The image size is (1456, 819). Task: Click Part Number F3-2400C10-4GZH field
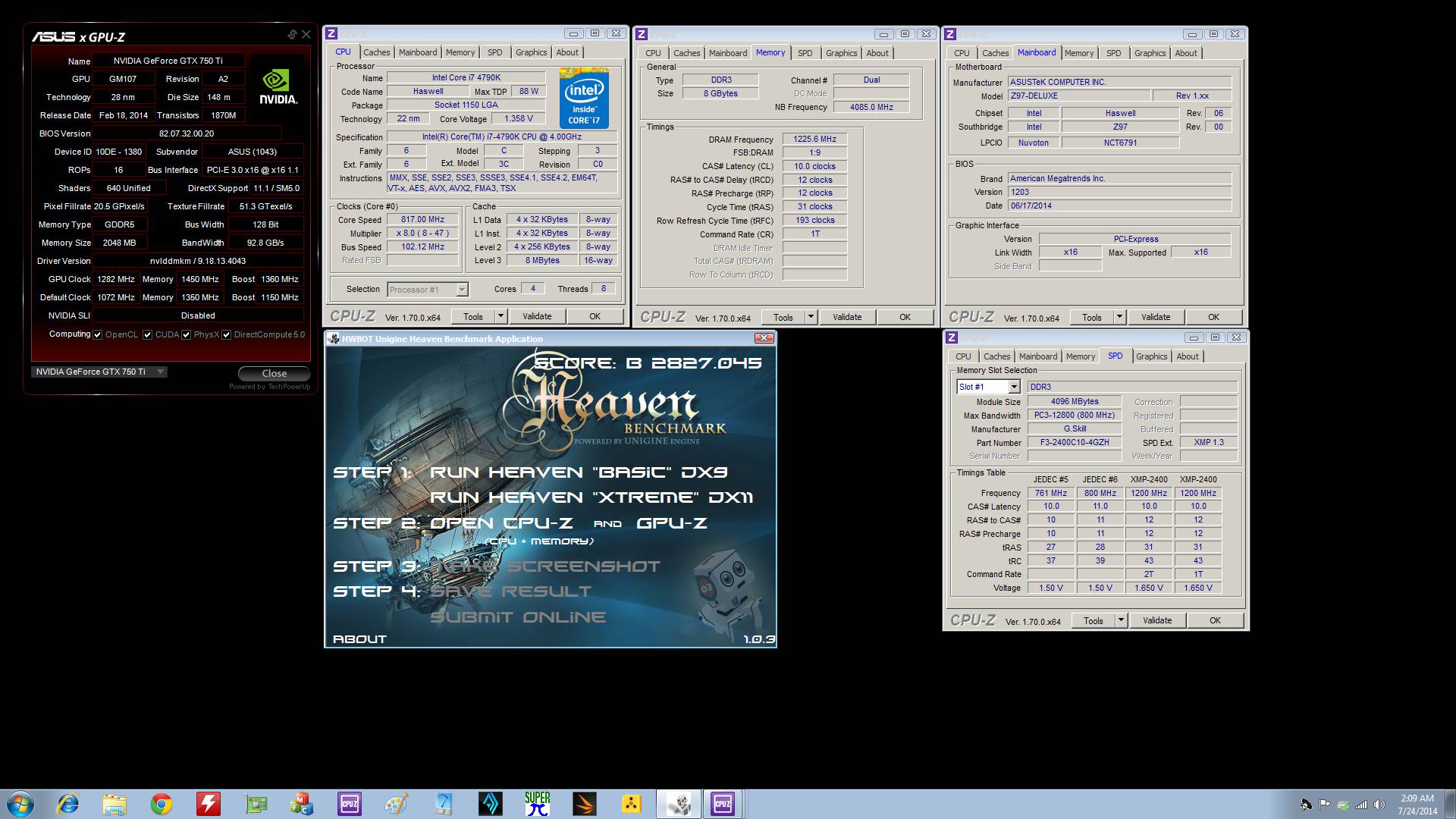coord(1075,442)
